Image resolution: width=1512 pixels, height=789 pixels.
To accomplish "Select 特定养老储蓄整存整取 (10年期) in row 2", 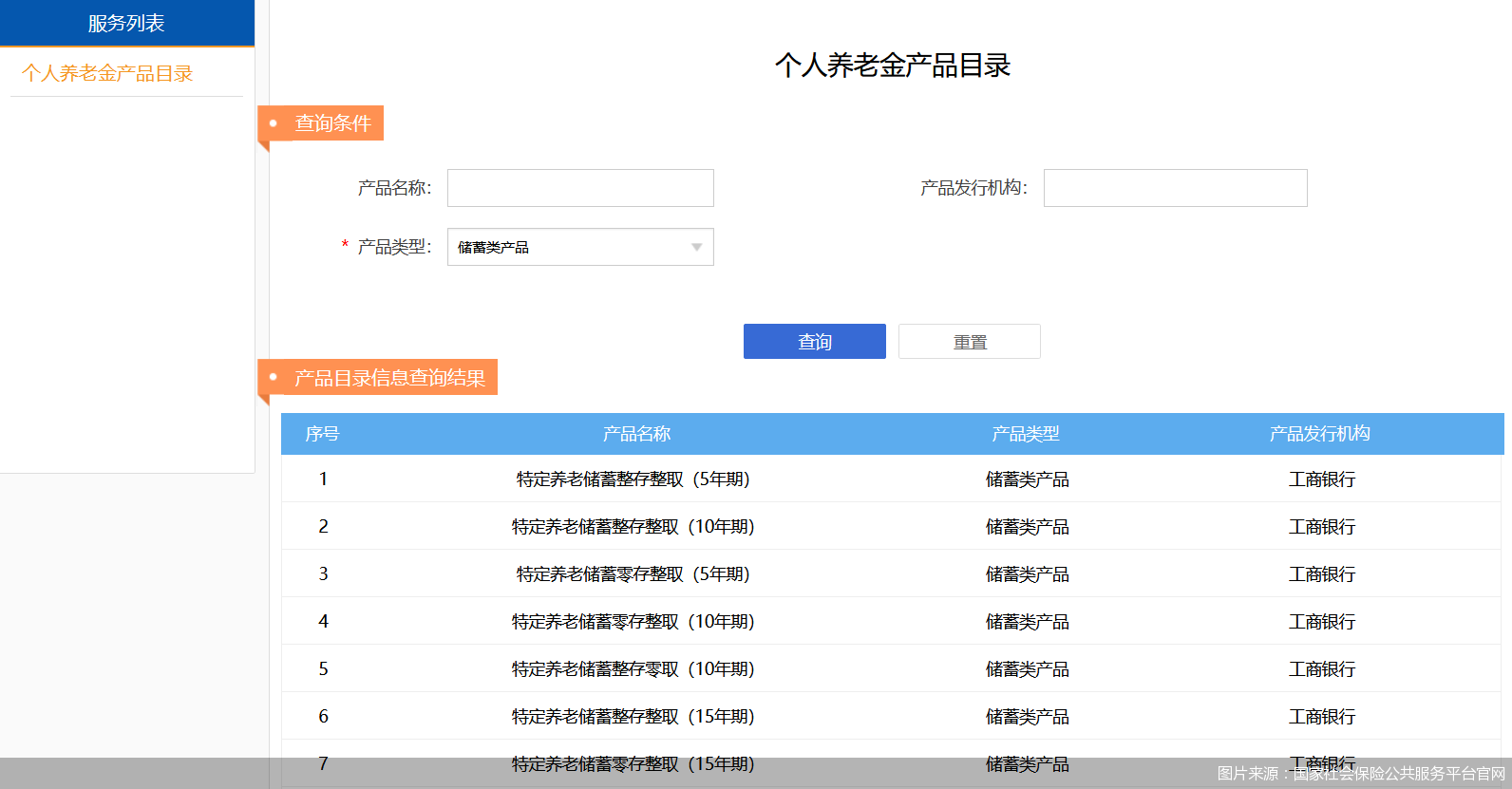I will click(633, 527).
